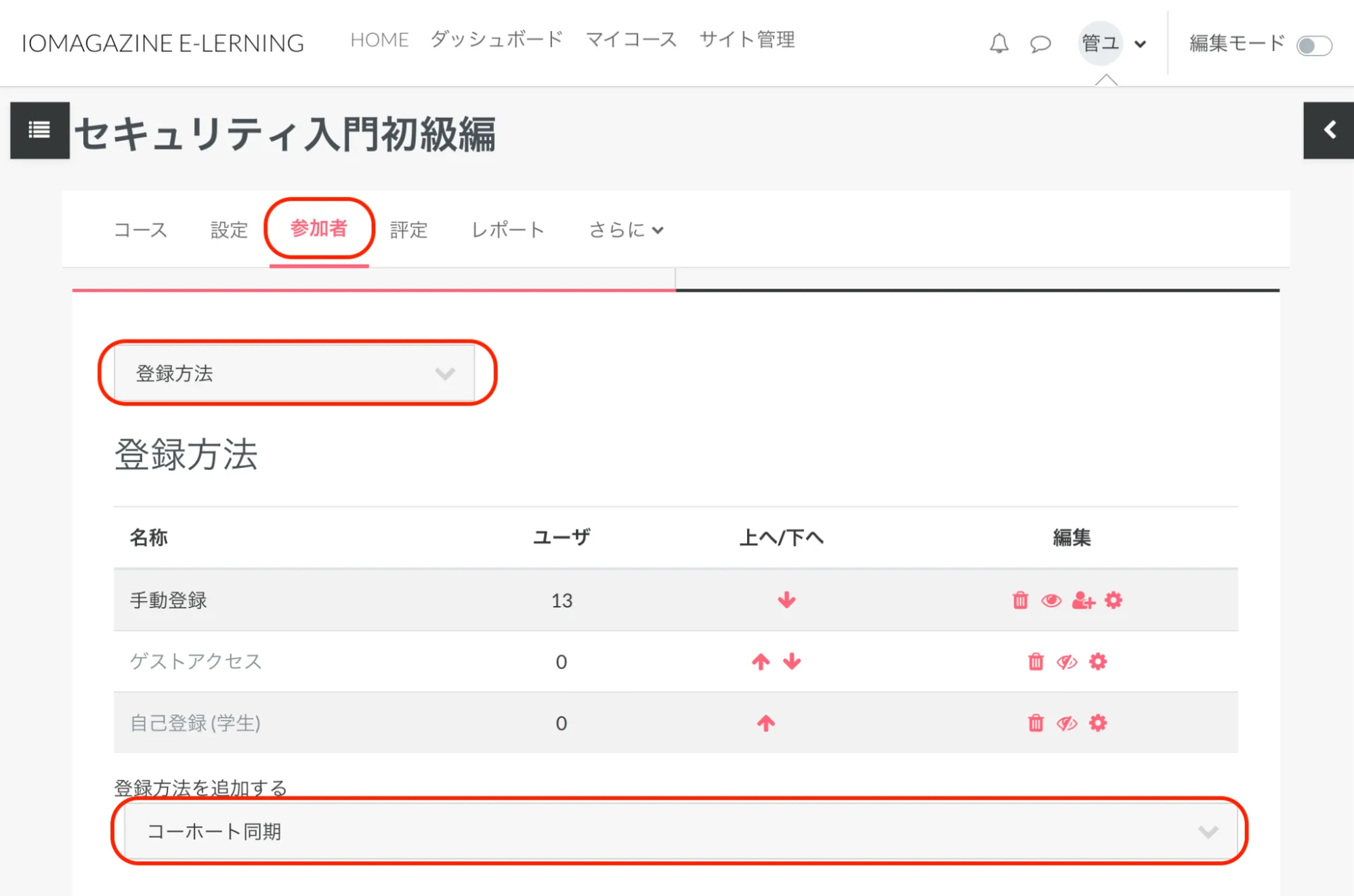Click enrol users icon for 手動登録

click(1083, 600)
